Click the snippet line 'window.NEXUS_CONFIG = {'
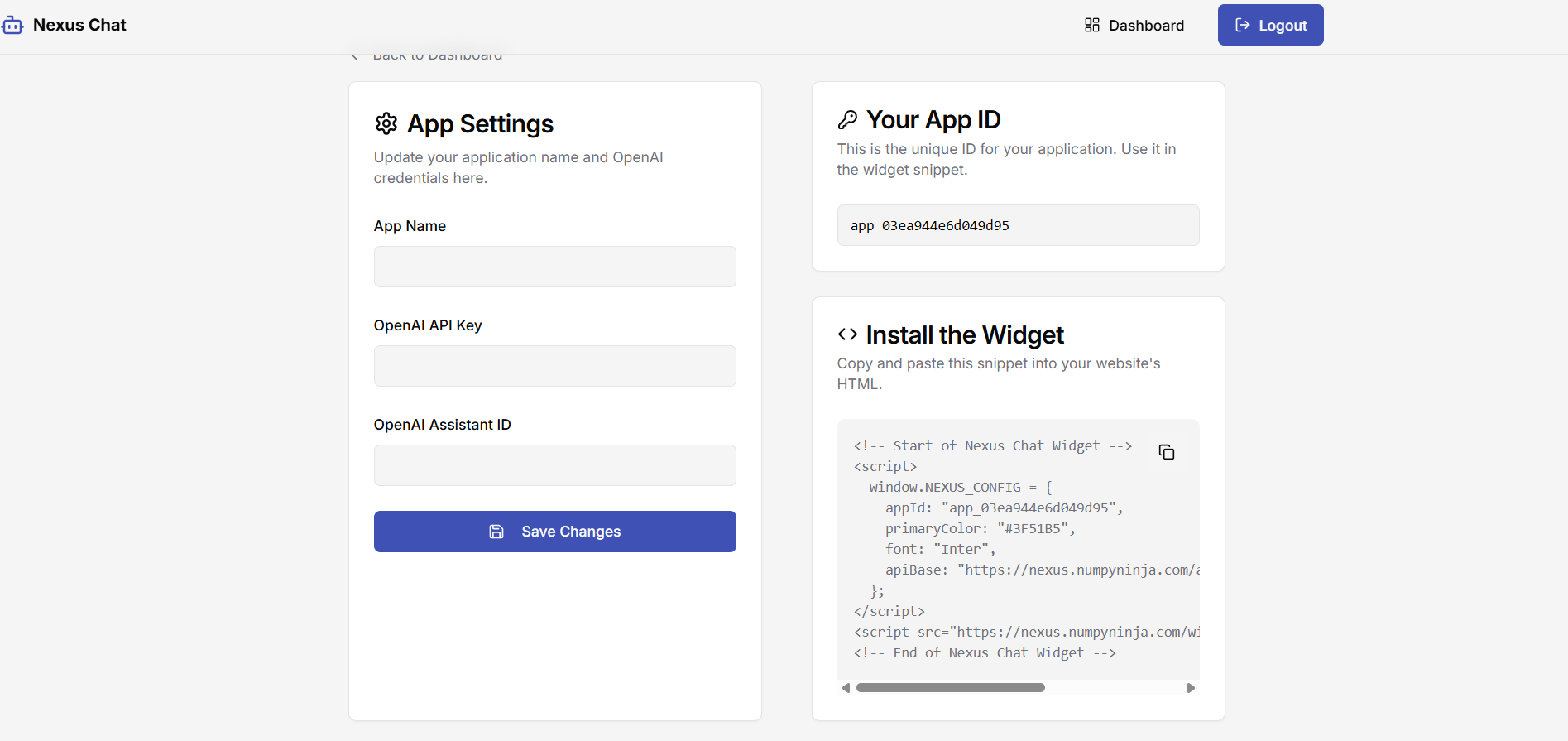This screenshot has width=1568, height=741. [x=961, y=488]
